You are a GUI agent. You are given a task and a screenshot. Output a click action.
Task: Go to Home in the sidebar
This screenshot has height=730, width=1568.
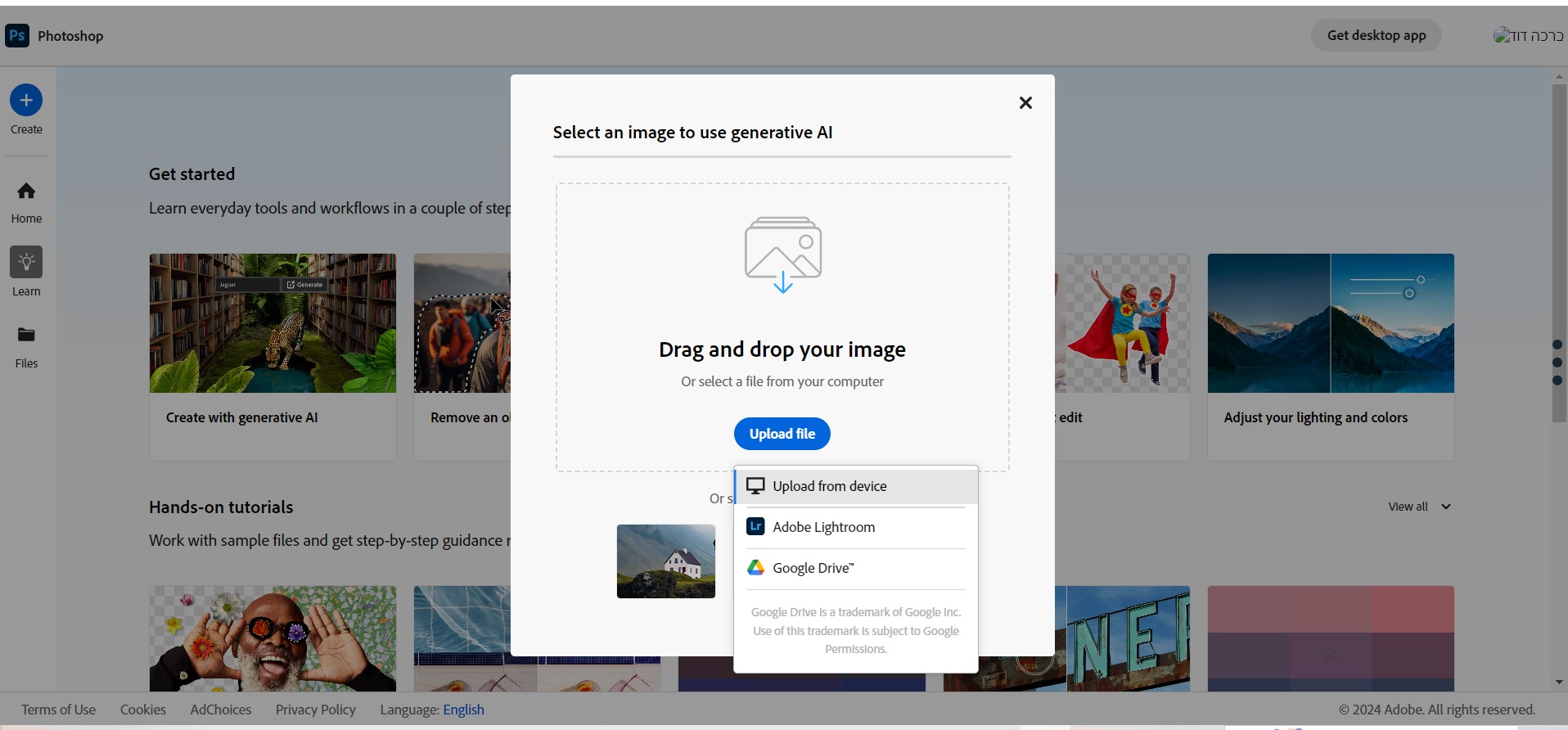point(26,201)
